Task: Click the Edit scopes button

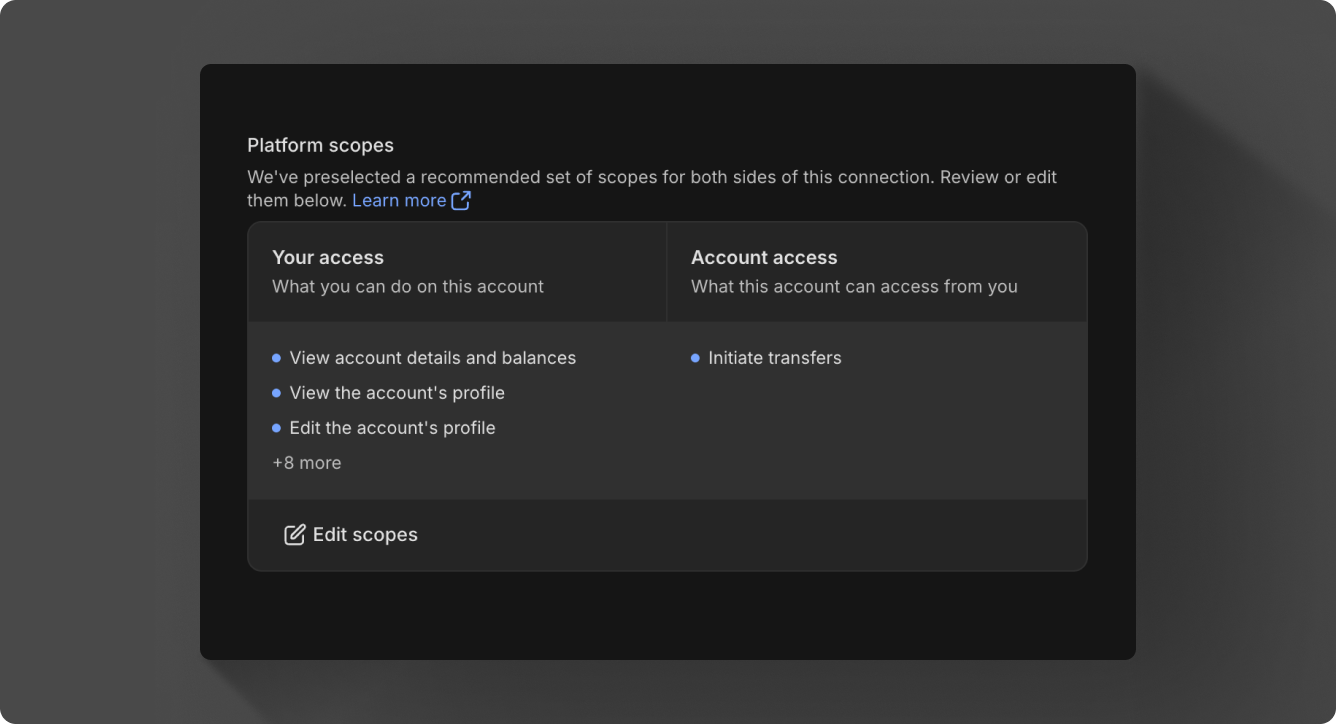Action: click(351, 535)
